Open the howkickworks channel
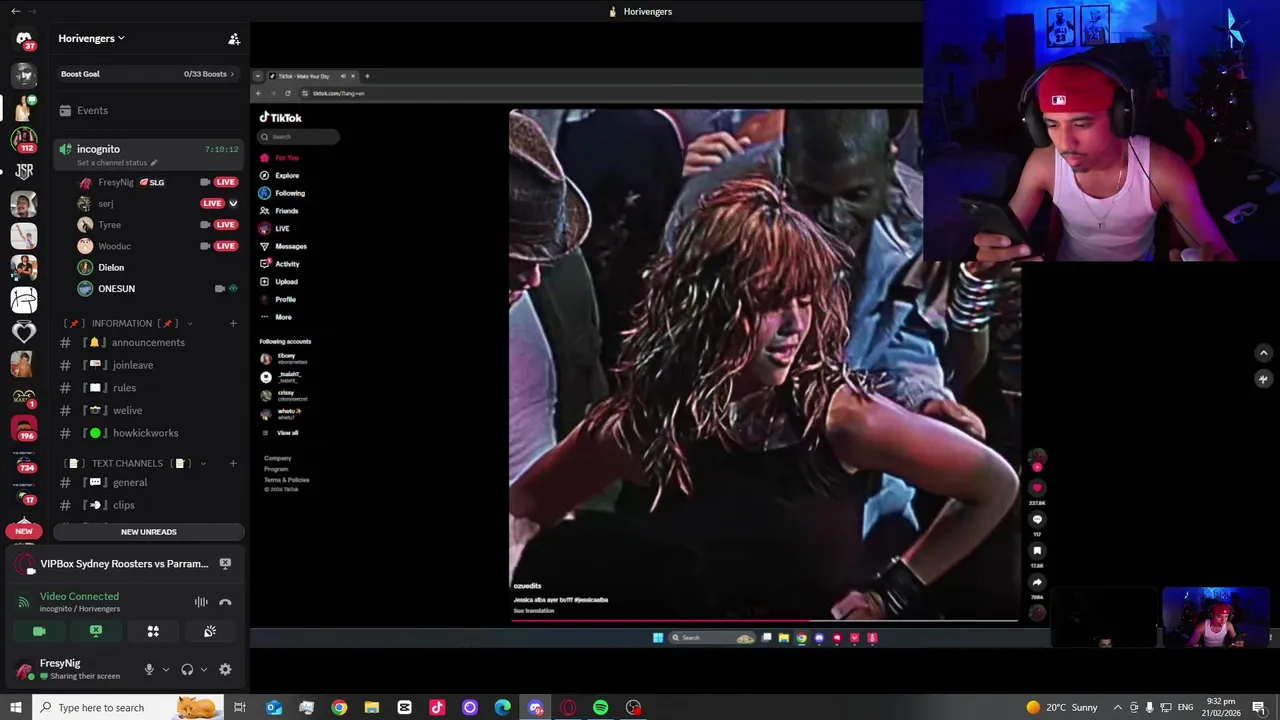This screenshot has height=720, width=1280. point(148,433)
